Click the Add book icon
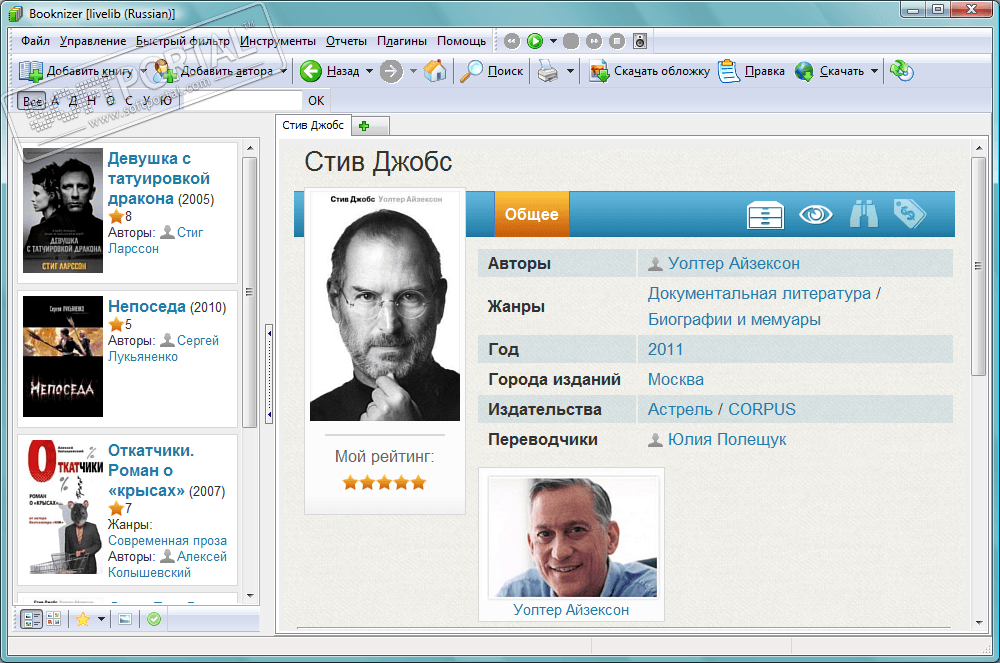This screenshot has width=1000, height=663. (x=30, y=71)
